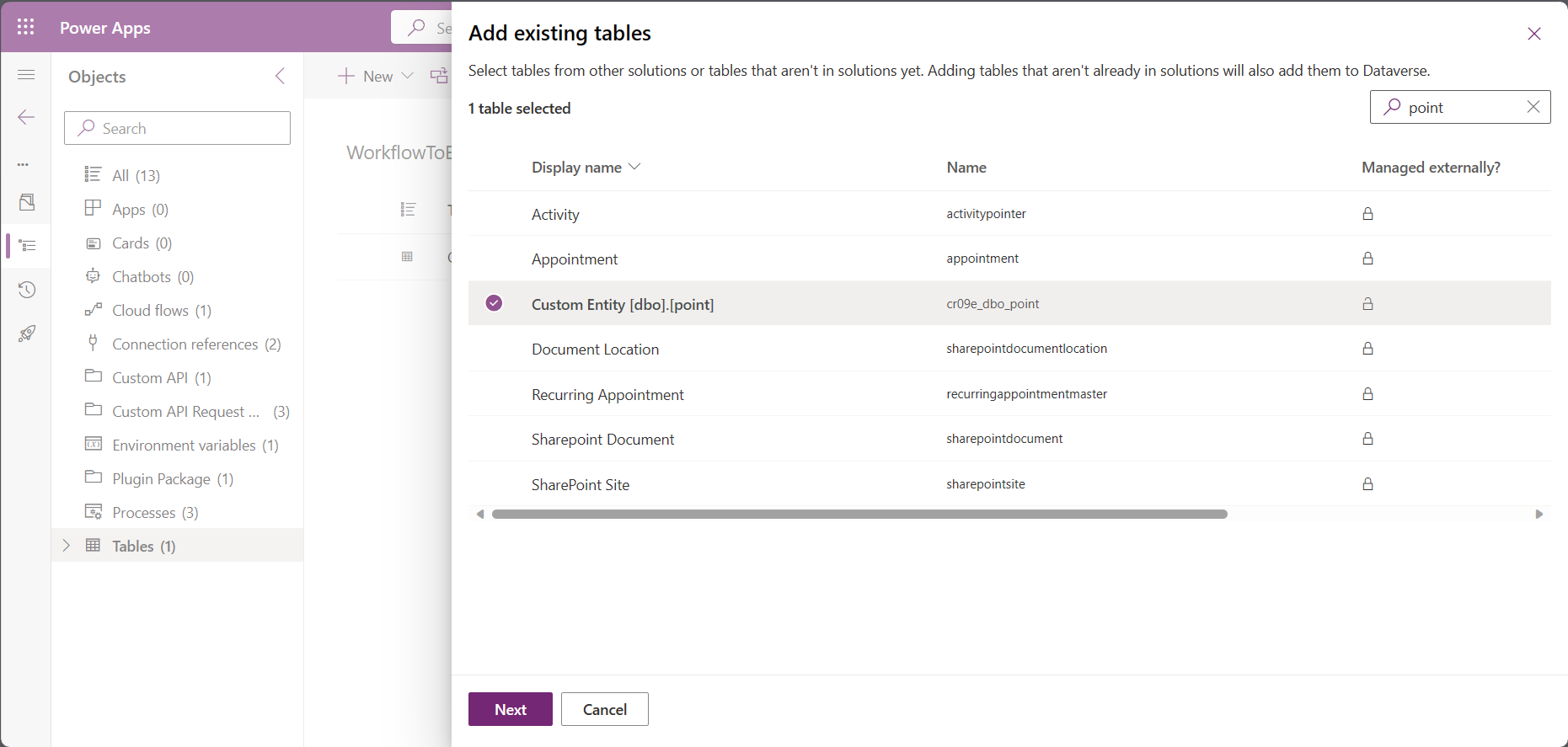Click the scrollbar right arrow
The height and width of the screenshot is (747, 1568).
click(x=1539, y=514)
